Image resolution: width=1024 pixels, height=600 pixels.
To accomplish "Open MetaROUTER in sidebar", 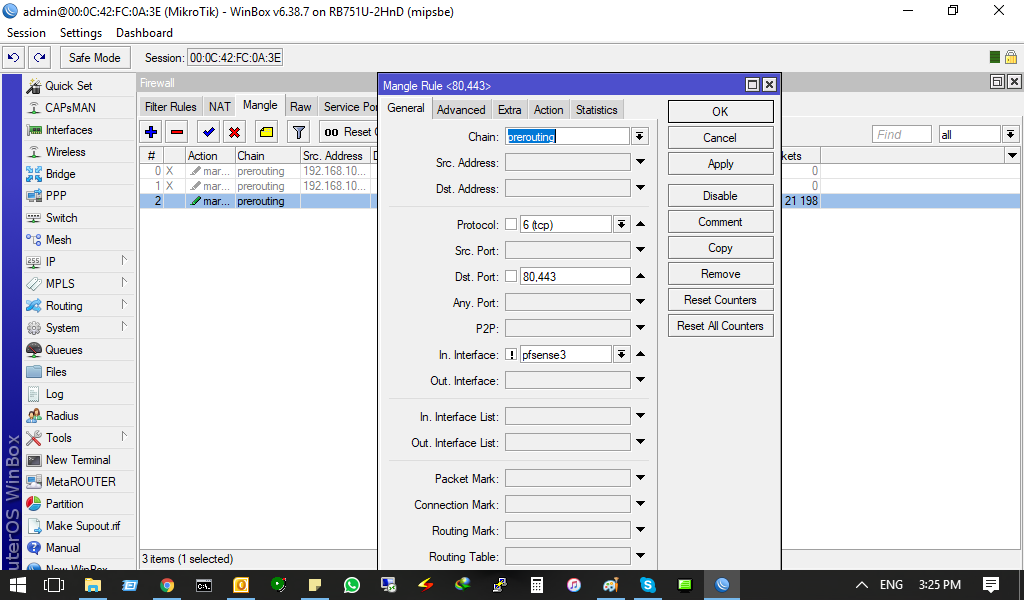I will (78, 481).
